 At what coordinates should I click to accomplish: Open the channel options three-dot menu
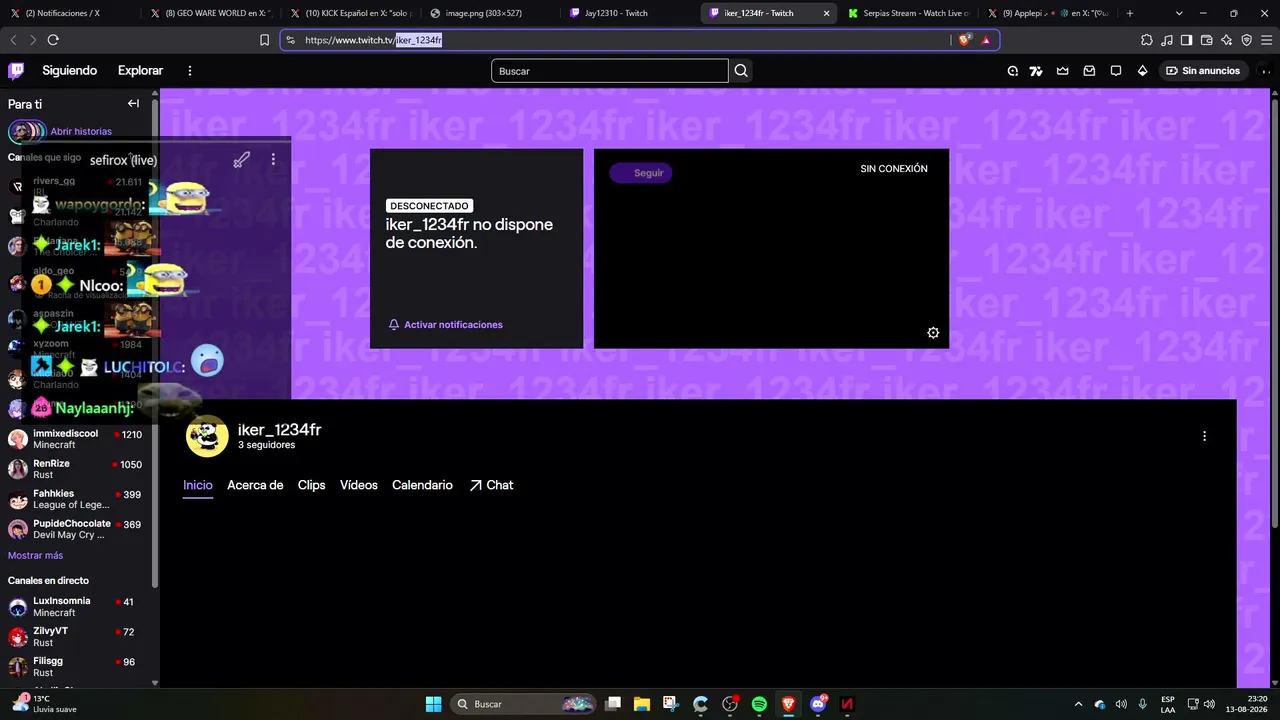pyautogui.click(x=1204, y=436)
